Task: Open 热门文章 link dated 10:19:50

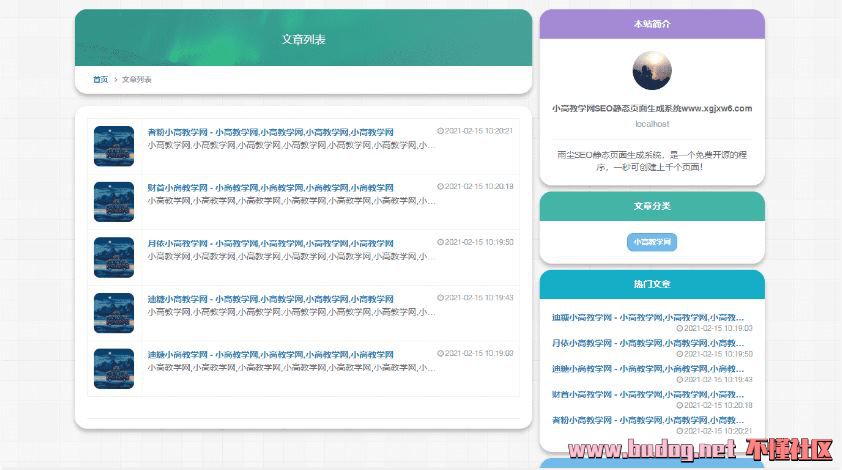Action: pyautogui.click(x=648, y=343)
